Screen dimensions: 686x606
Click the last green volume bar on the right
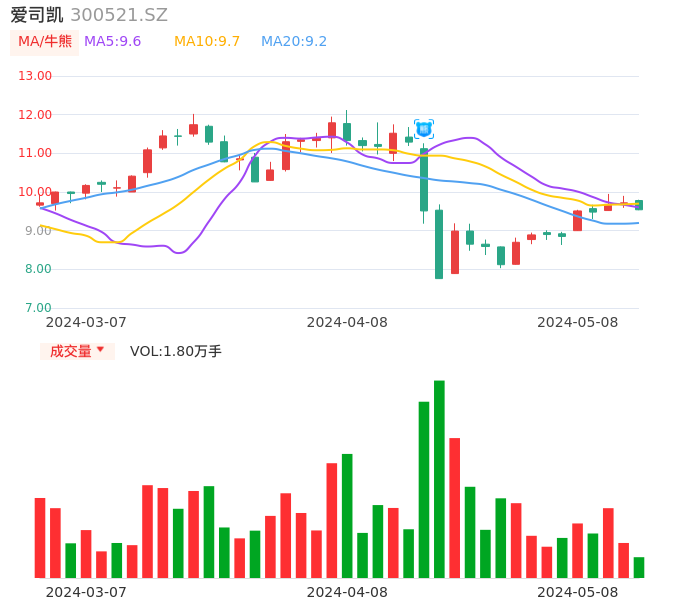pyautogui.click(x=639, y=567)
